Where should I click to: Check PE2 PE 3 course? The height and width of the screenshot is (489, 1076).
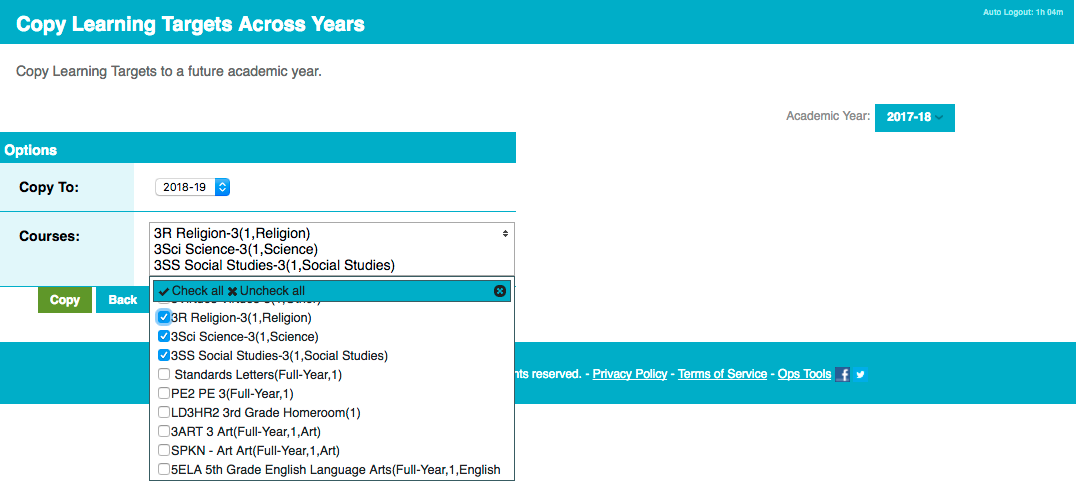[164, 394]
